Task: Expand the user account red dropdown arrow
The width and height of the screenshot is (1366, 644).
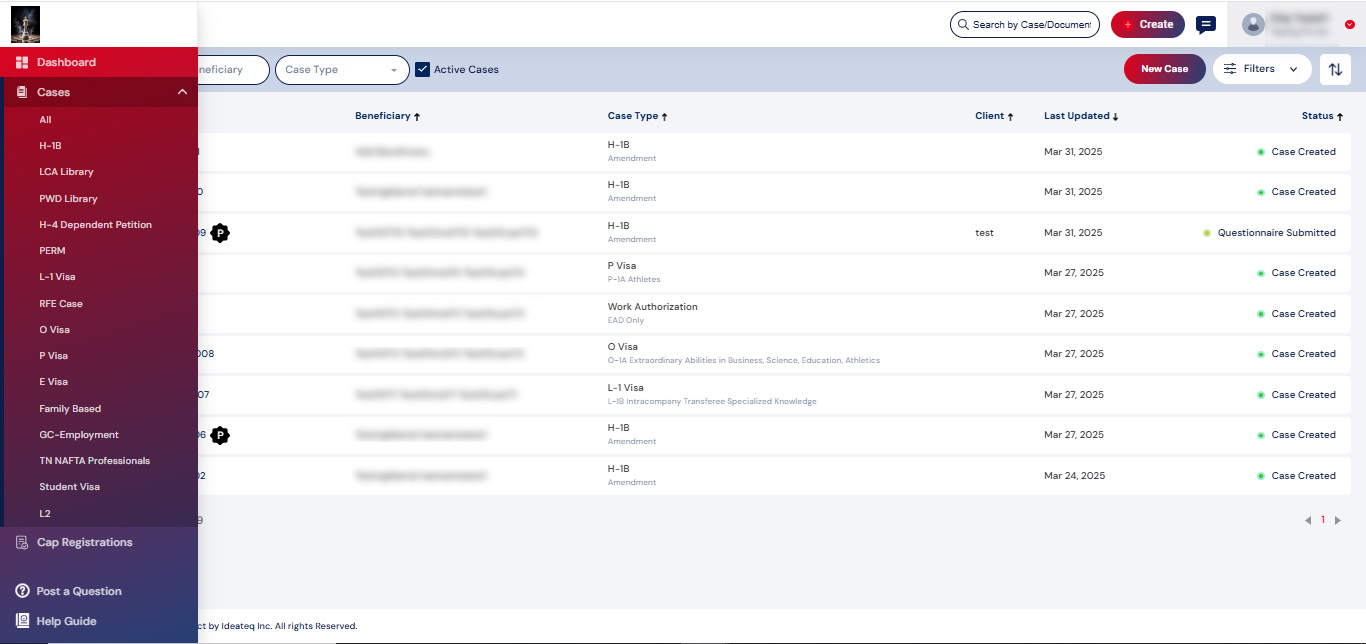Action: click(1350, 25)
